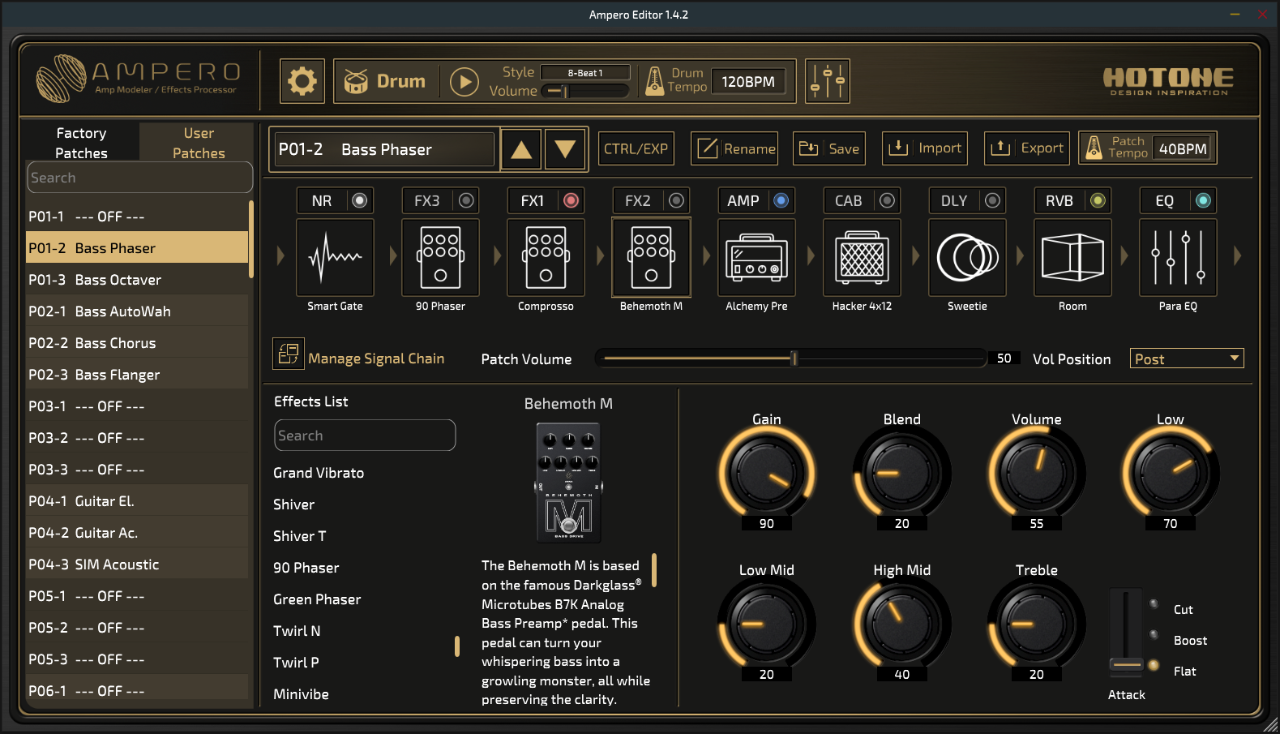Click the Behemoth M pedal image
The height and width of the screenshot is (734, 1280).
568,483
